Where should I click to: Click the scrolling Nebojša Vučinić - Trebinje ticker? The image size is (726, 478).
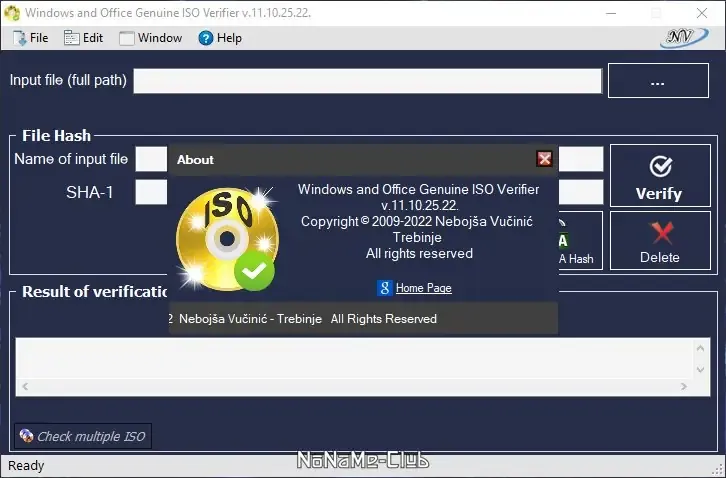tap(363, 319)
